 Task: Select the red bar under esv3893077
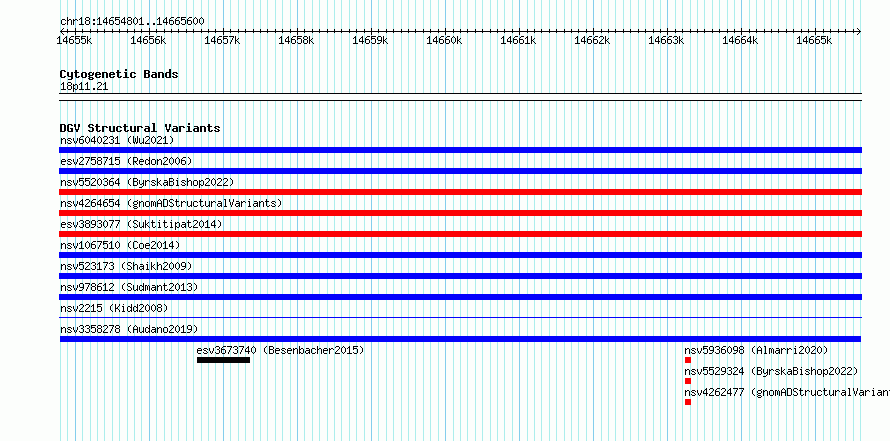460,234
